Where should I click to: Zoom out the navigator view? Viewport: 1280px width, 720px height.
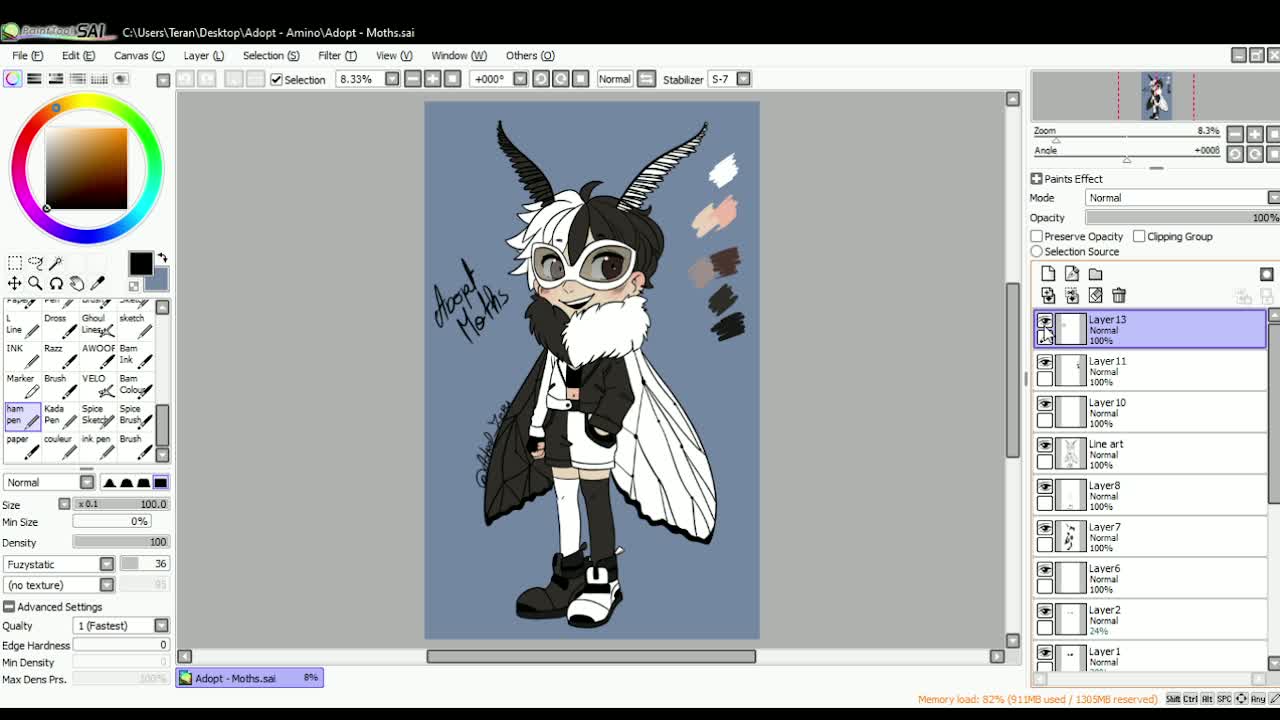pyautogui.click(x=1235, y=134)
